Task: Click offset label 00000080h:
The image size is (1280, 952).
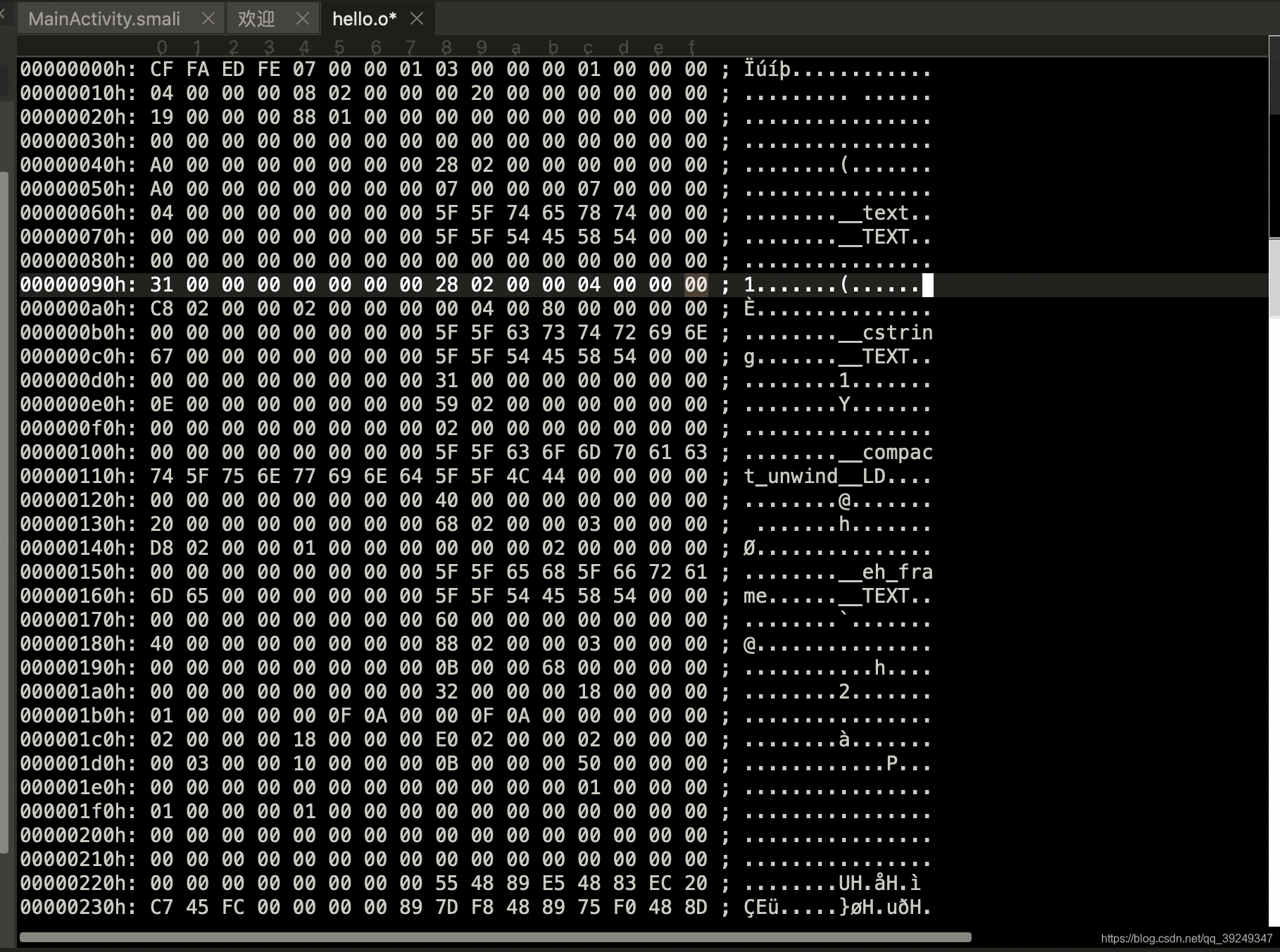Action: click(x=78, y=261)
